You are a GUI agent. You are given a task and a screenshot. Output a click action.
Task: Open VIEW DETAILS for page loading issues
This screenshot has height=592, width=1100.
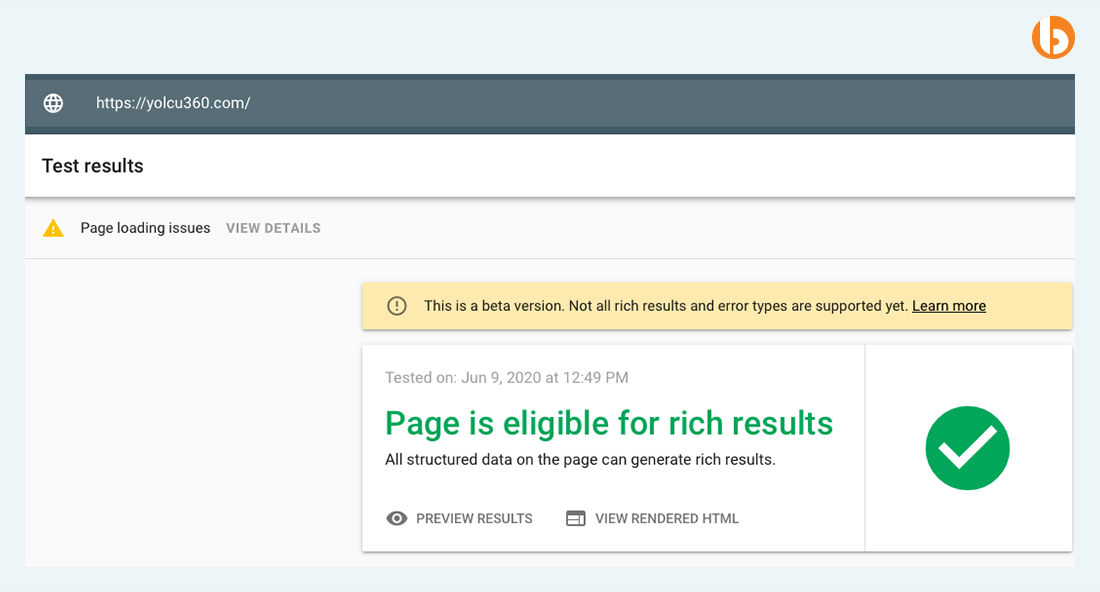273,227
